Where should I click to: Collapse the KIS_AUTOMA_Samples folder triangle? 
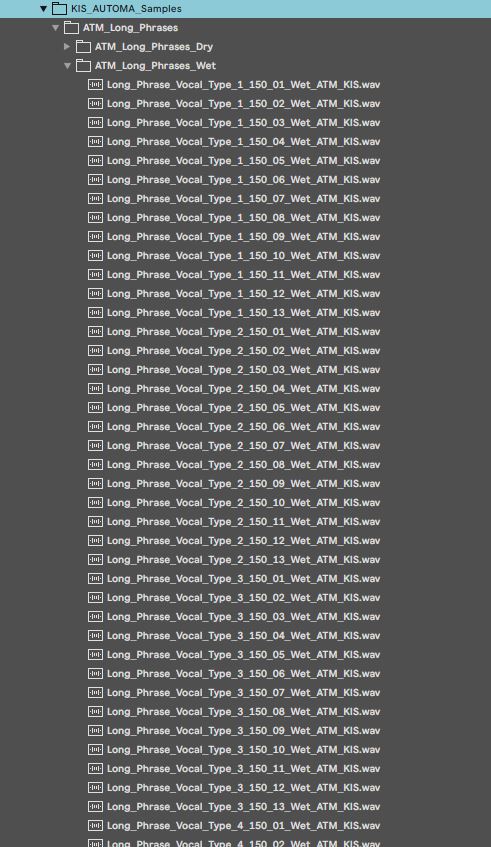(44, 9)
